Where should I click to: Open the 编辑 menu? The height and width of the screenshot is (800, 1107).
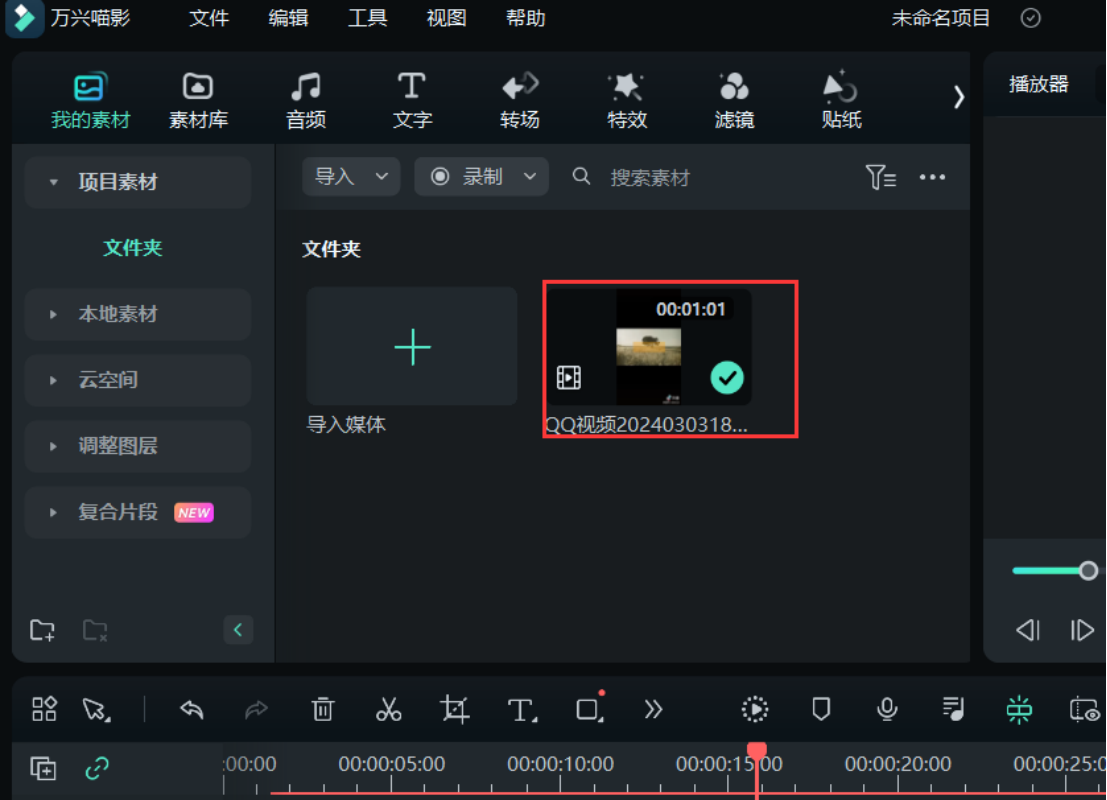pos(288,18)
